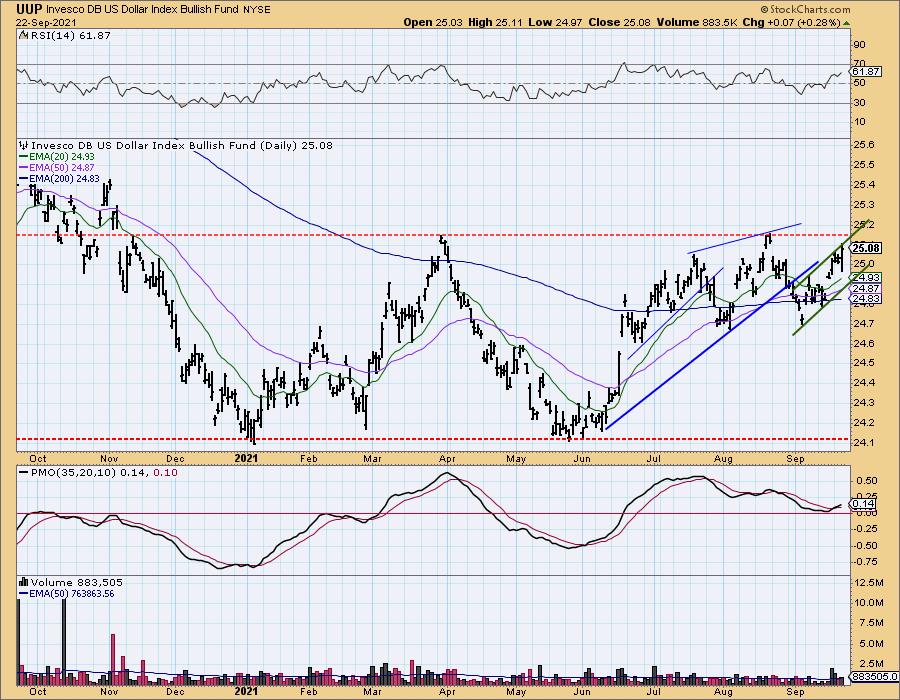Select the Open 25.03 value

click(x=433, y=22)
